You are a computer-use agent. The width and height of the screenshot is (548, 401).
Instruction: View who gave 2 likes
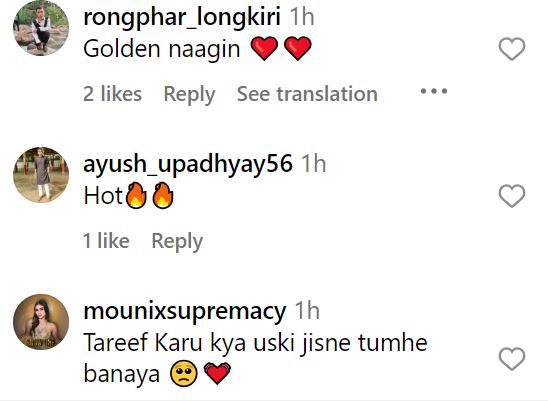(113, 94)
